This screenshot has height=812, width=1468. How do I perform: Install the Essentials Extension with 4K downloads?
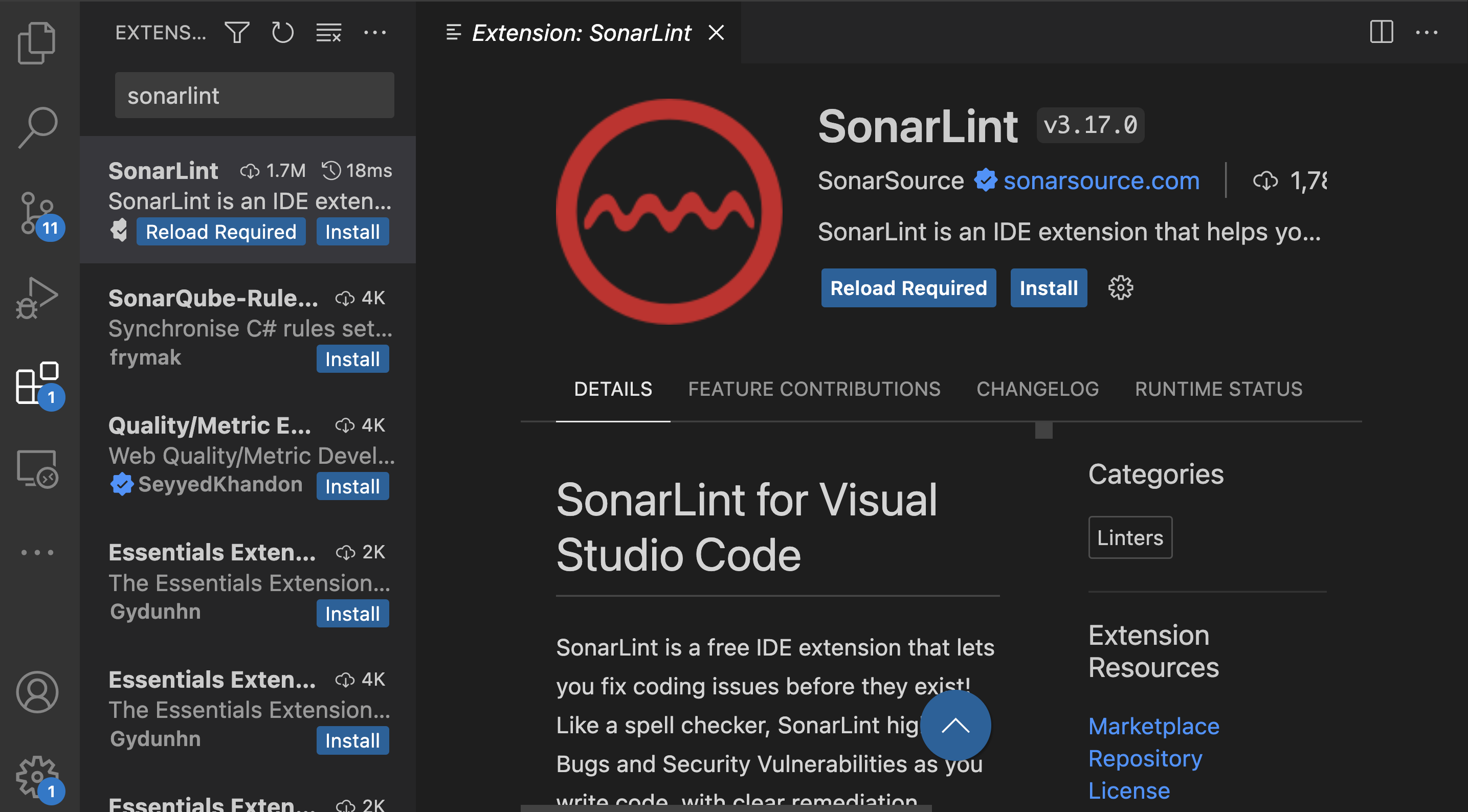352,740
